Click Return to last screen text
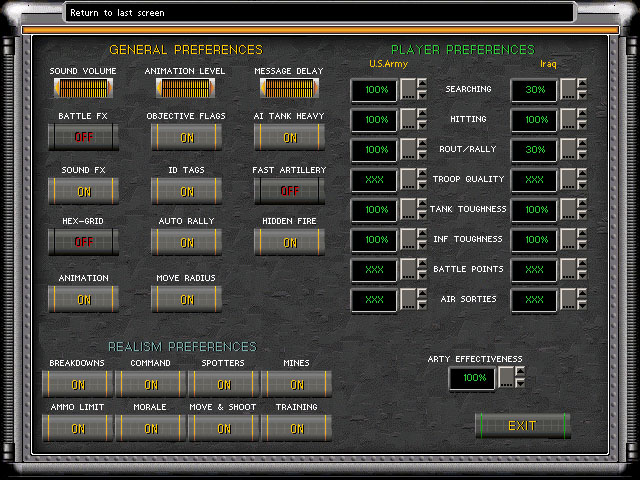640x480 pixels. pos(117,13)
